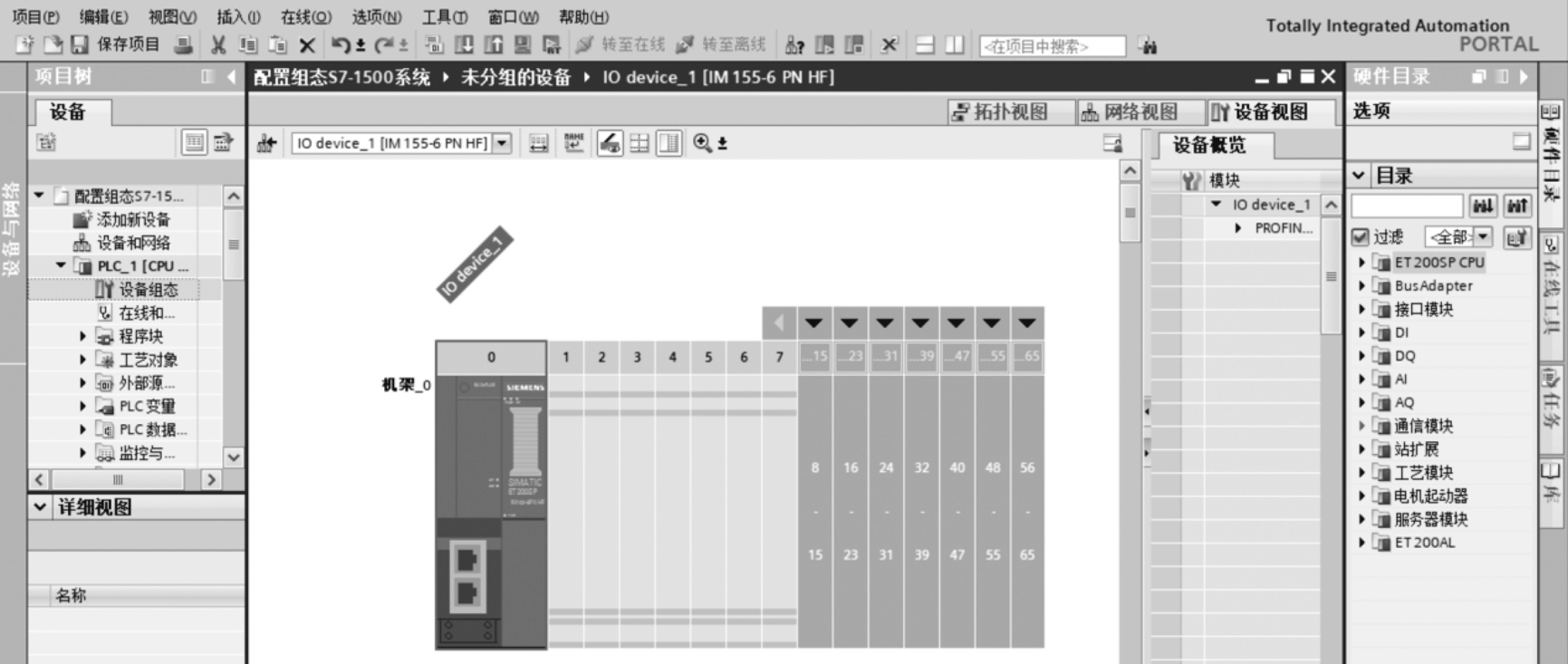The height and width of the screenshot is (664, 1568).
Task: Click the compile icon in toolbar
Action: point(434,44)
